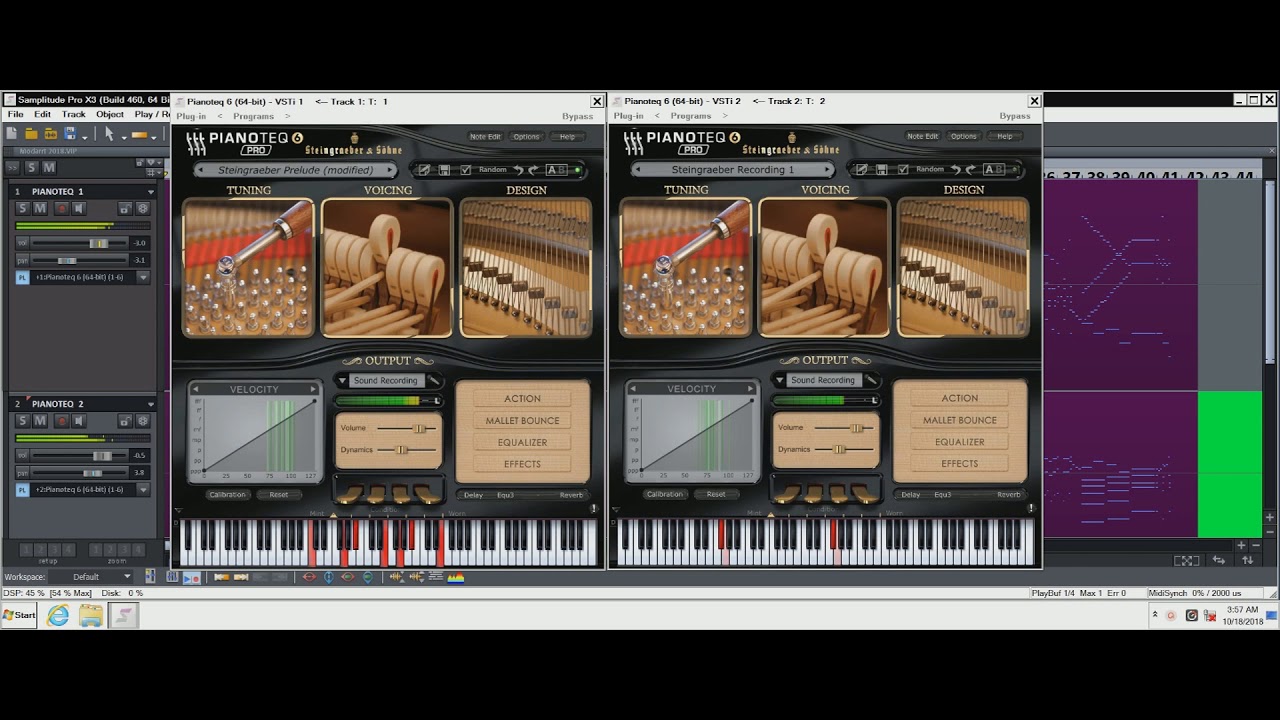
Task: Click Note Edit button in VSTi 1
Action: pos(485,137)
